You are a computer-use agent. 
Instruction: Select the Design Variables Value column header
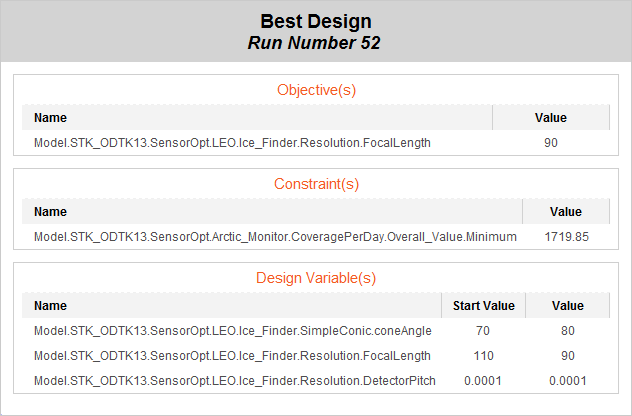pyautogui.click(x=568, y=306)
